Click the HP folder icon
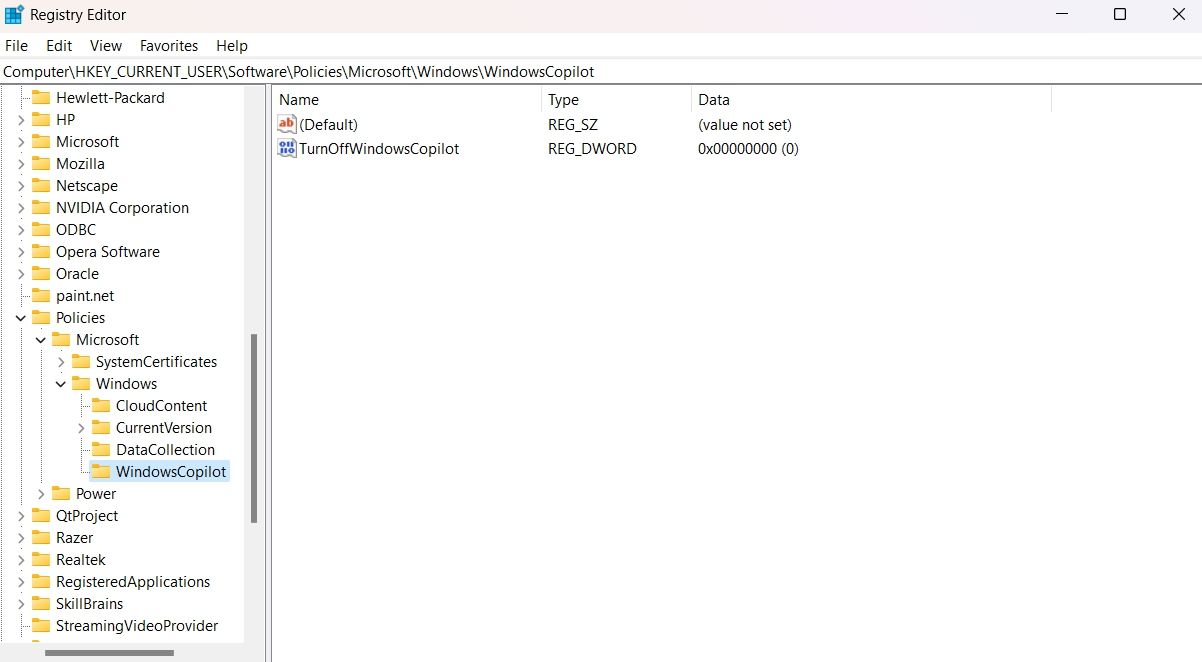 click(x=41, y=120)
